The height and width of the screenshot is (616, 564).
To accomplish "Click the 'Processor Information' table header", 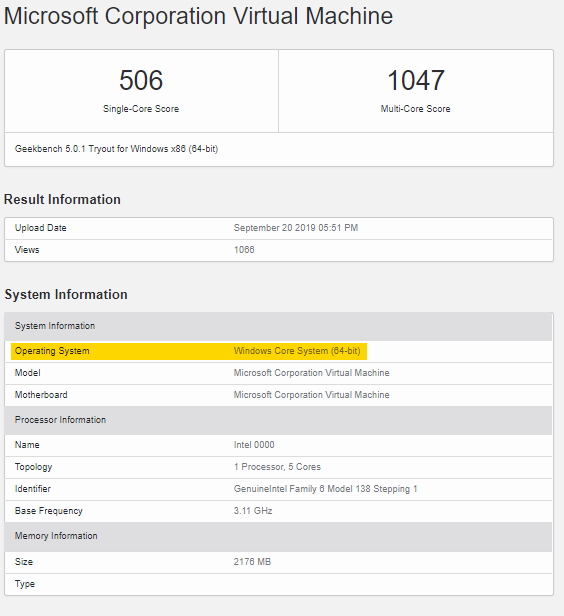I will point(278,420).
